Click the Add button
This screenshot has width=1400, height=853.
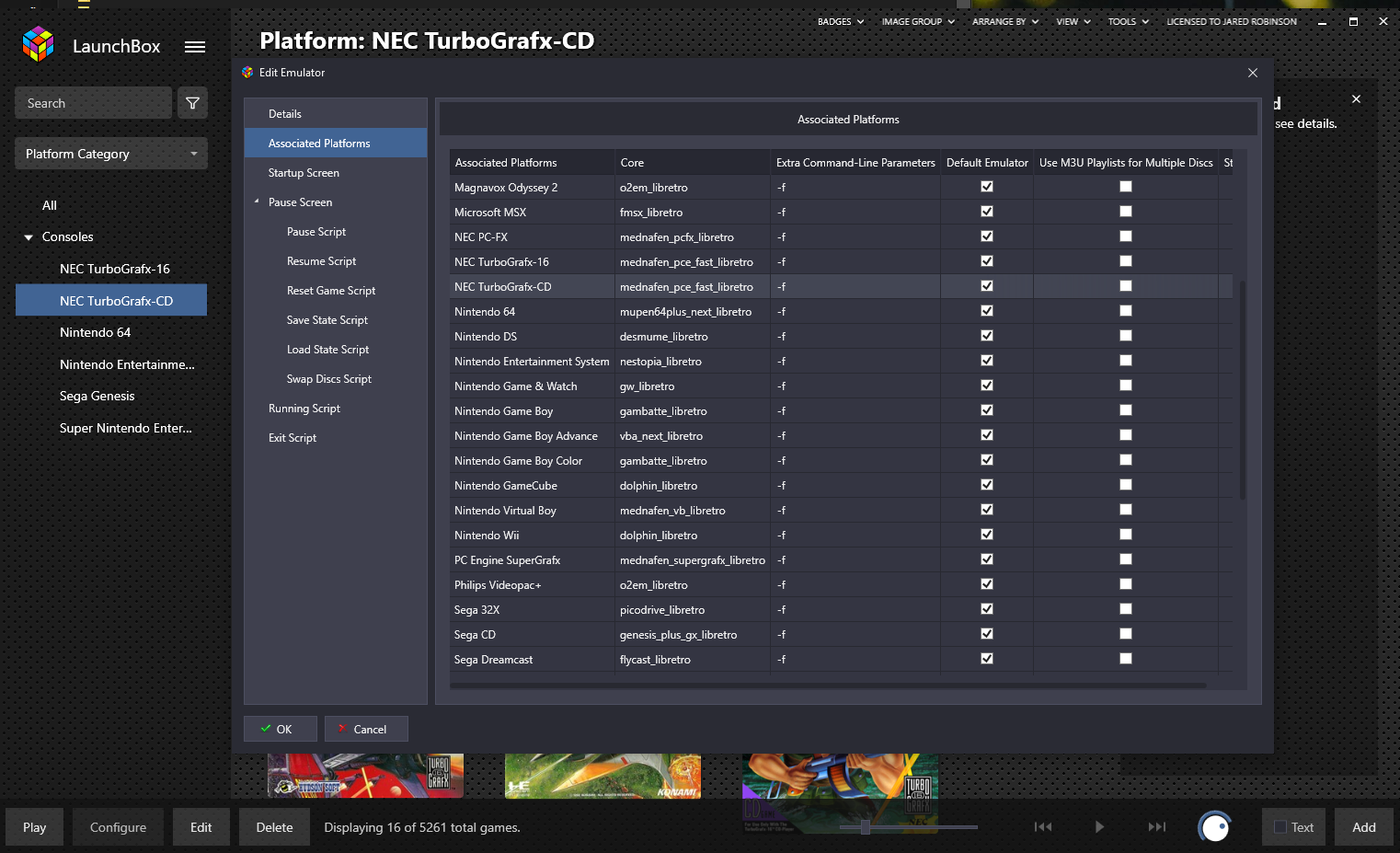coord(1364,827)
